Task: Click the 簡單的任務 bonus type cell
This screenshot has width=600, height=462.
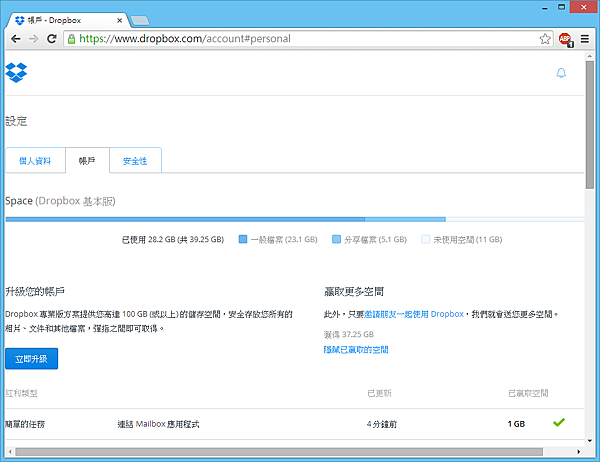Action: (x=25, y=424)
